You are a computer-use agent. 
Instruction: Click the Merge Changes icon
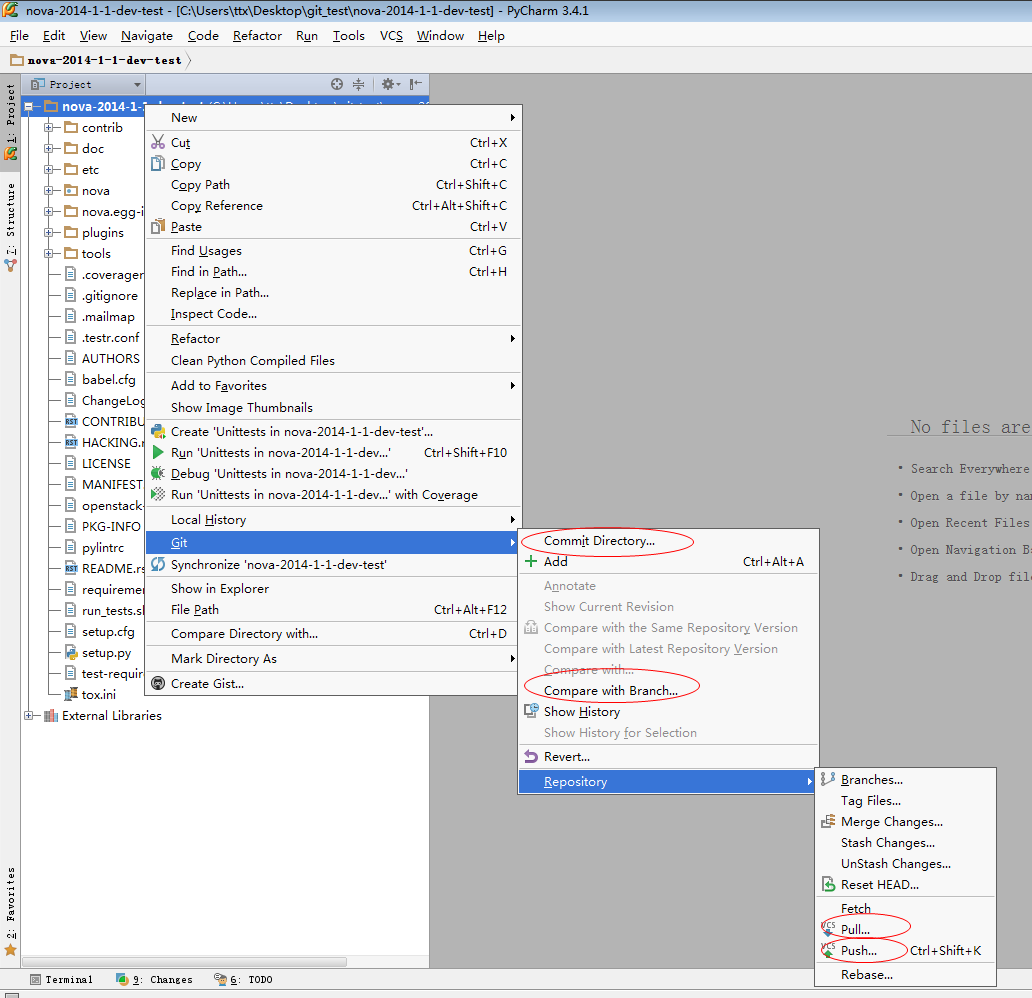pyautogui.click(x=828, y=822)
